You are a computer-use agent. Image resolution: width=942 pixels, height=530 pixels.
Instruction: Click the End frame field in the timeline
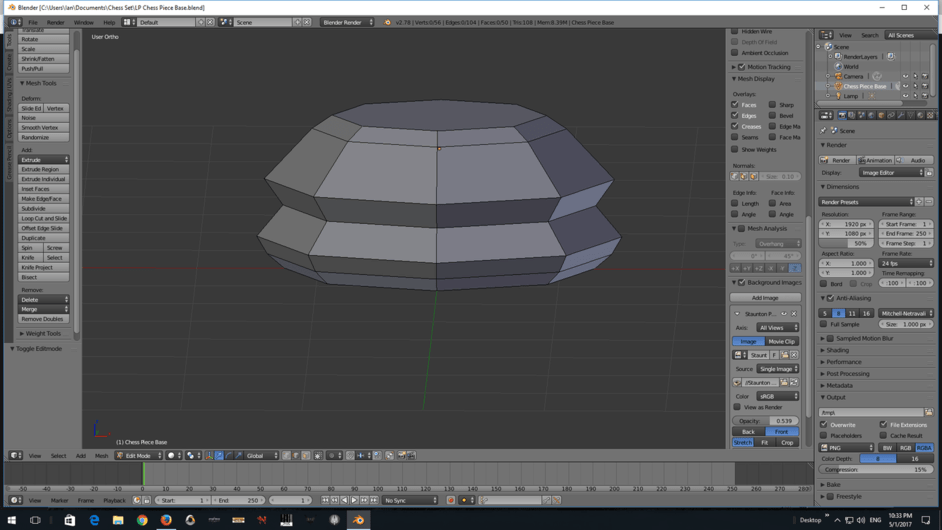238,500
